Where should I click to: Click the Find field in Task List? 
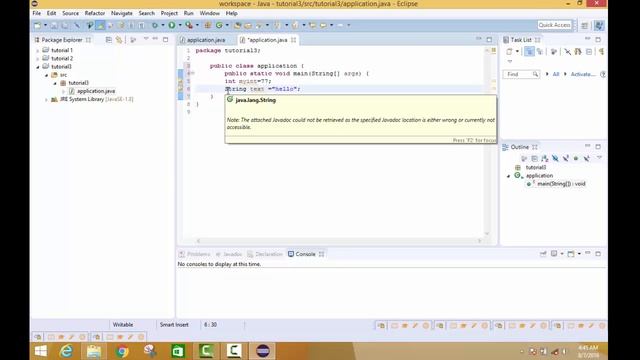coord(521,74)
